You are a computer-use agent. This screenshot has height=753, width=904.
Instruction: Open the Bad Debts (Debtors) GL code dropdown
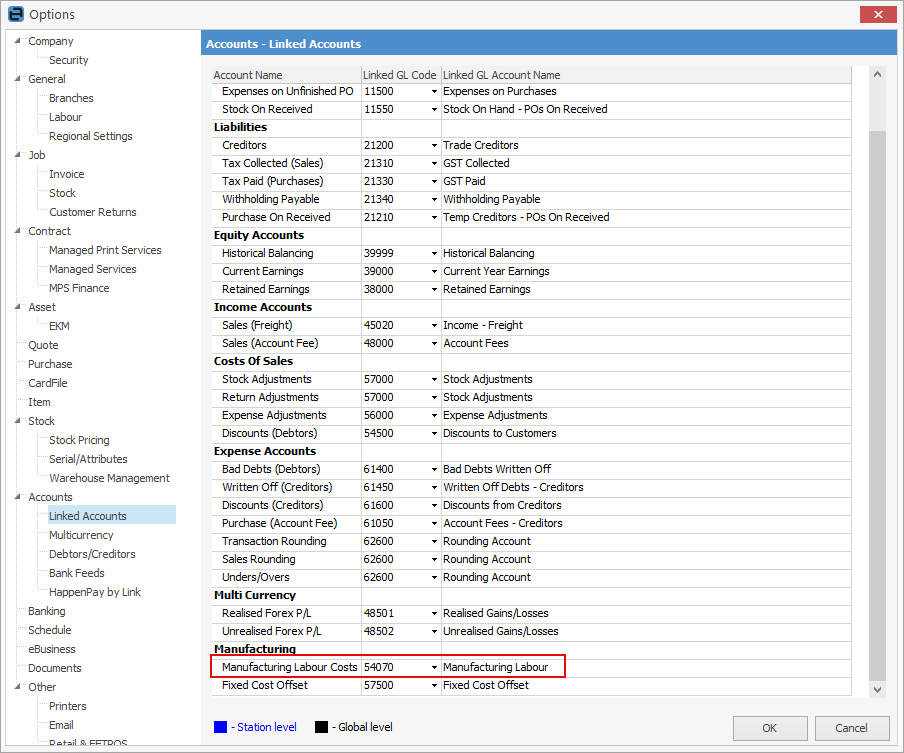click(x=434, y=469)
